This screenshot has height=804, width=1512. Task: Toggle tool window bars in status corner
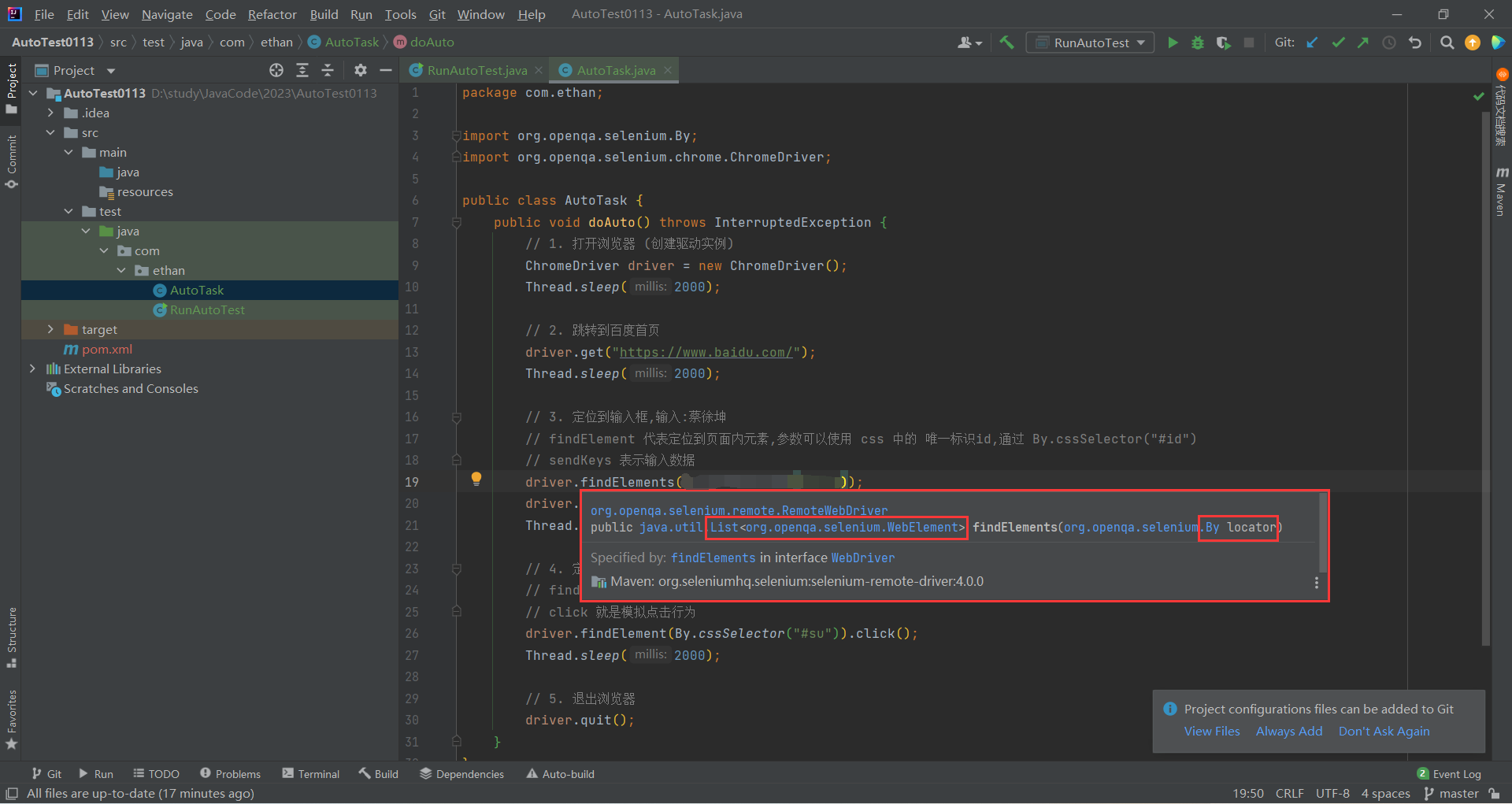[12, 793]
